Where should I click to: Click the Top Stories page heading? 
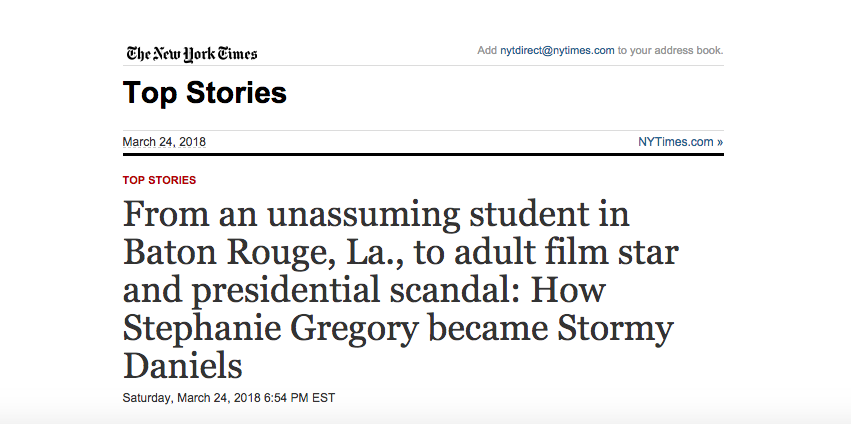pyautogui.click(x=205, y=92)
